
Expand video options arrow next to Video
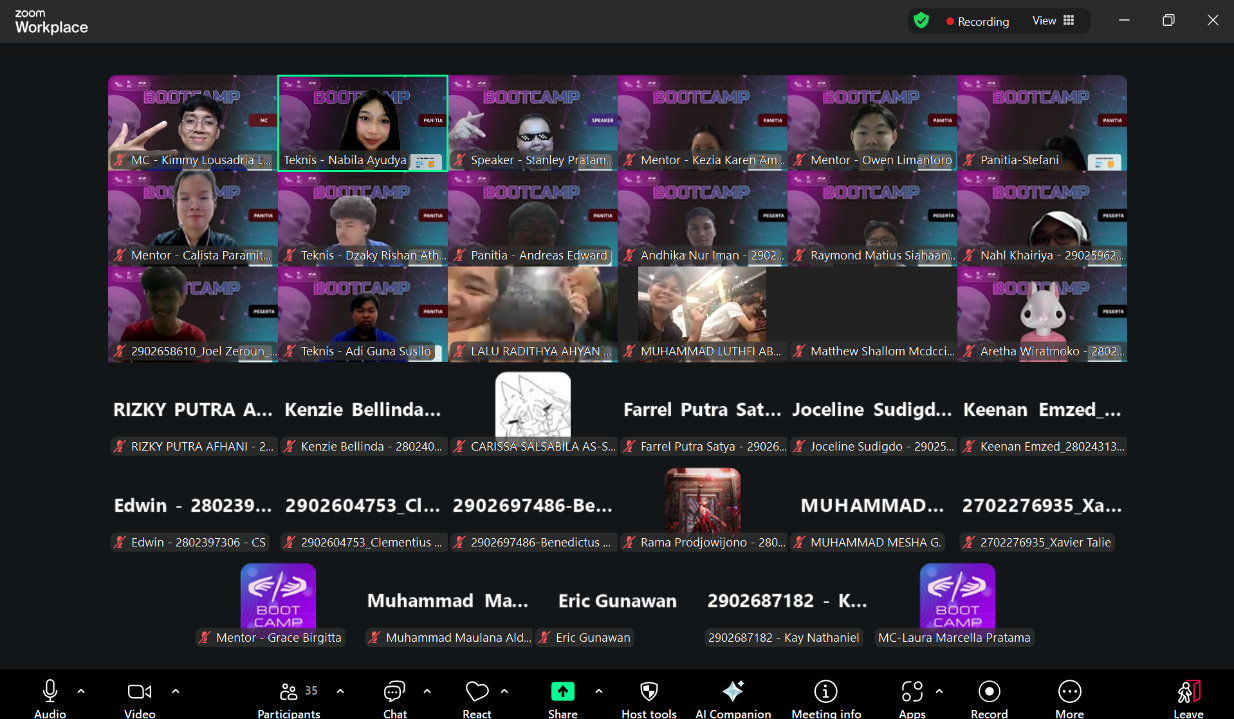coord(176,691)
